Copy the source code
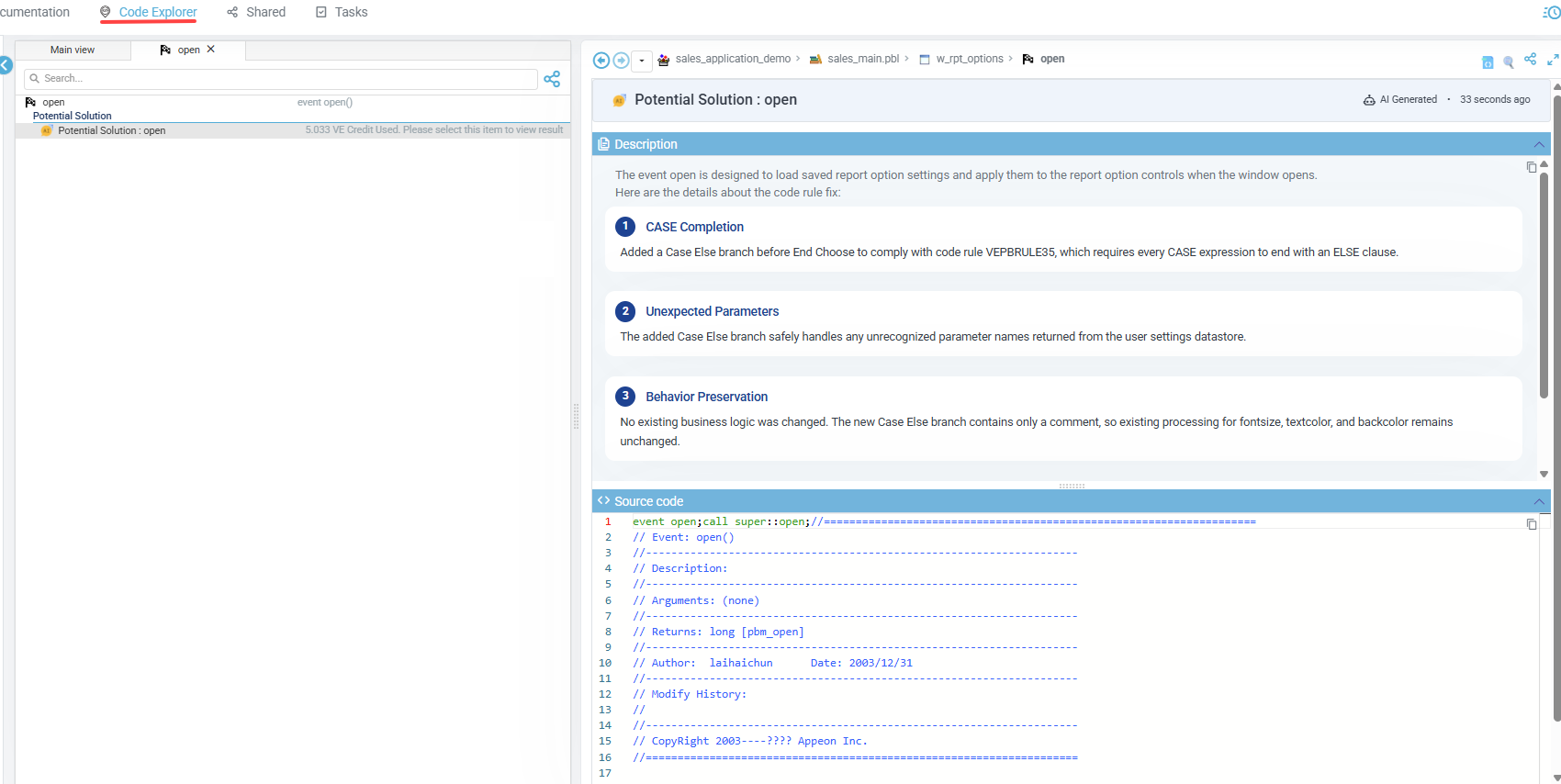The image size is (1561, 784). (x=1532, y=524)
